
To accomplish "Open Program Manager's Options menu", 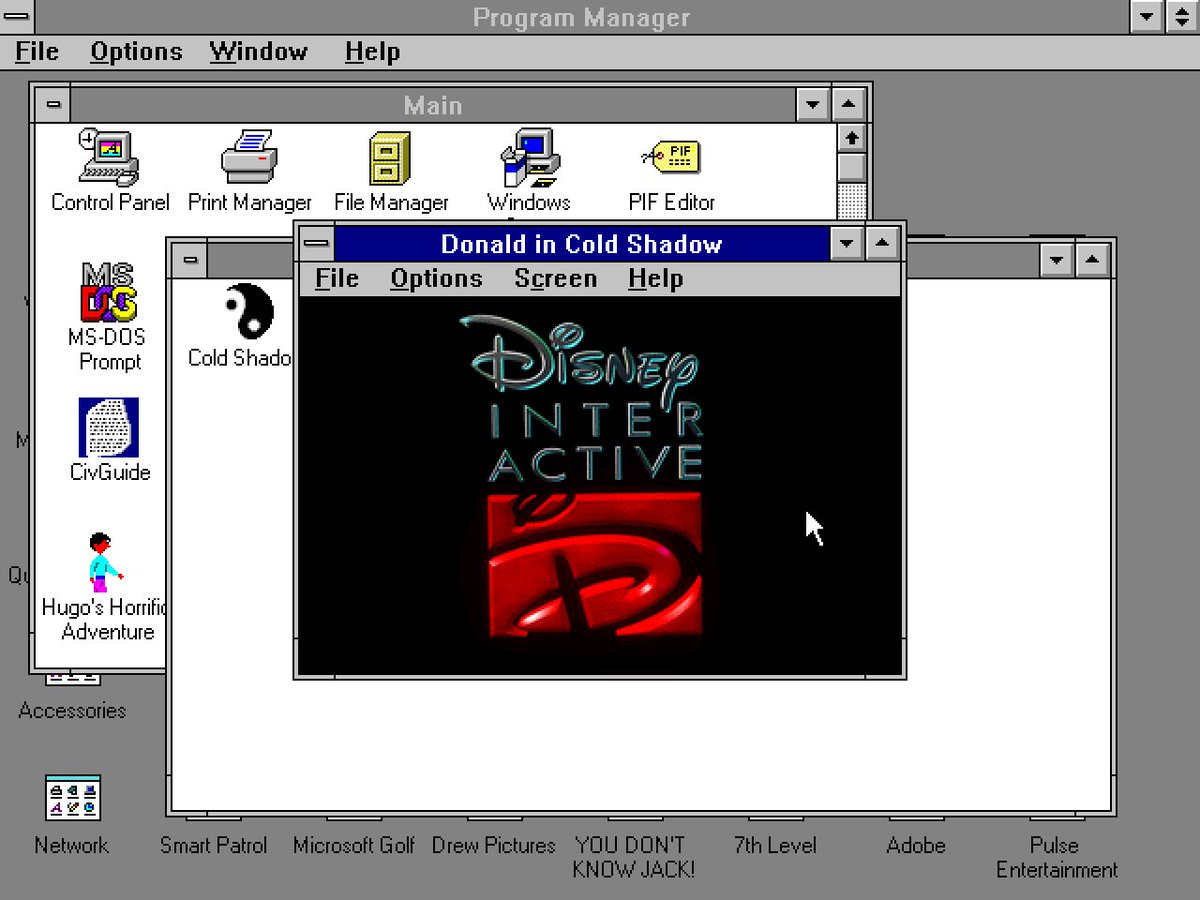I will [x=136, y=52].
